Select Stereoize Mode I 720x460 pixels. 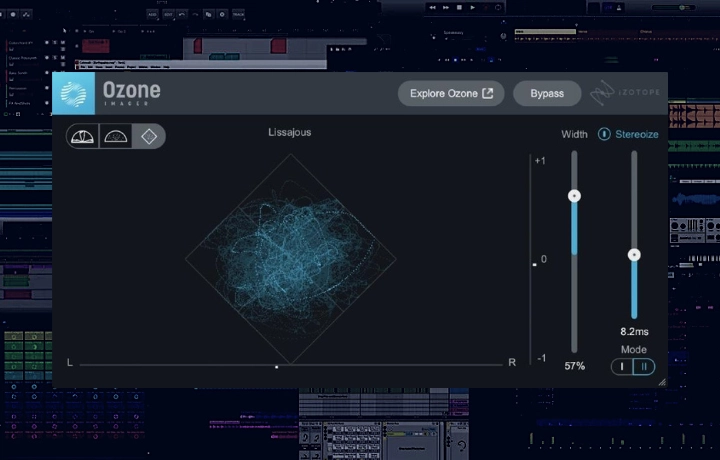622,366
